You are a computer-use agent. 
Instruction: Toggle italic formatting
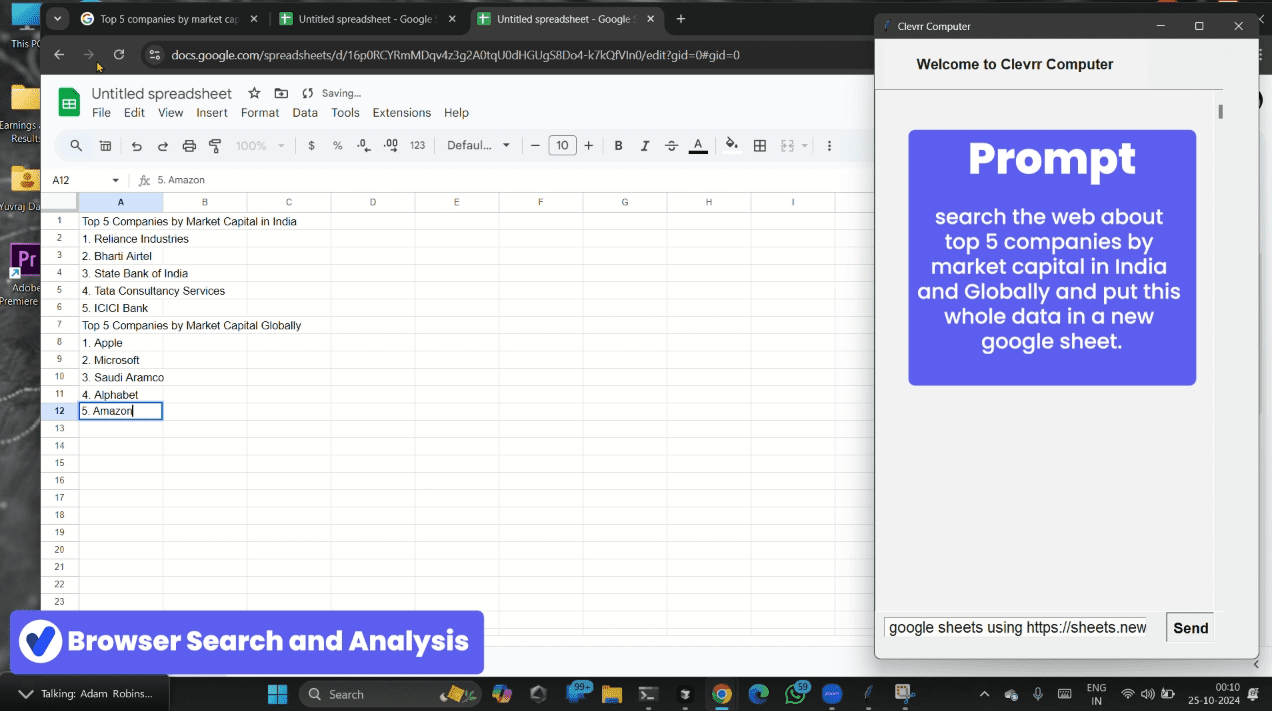click(x=645, y=146)
